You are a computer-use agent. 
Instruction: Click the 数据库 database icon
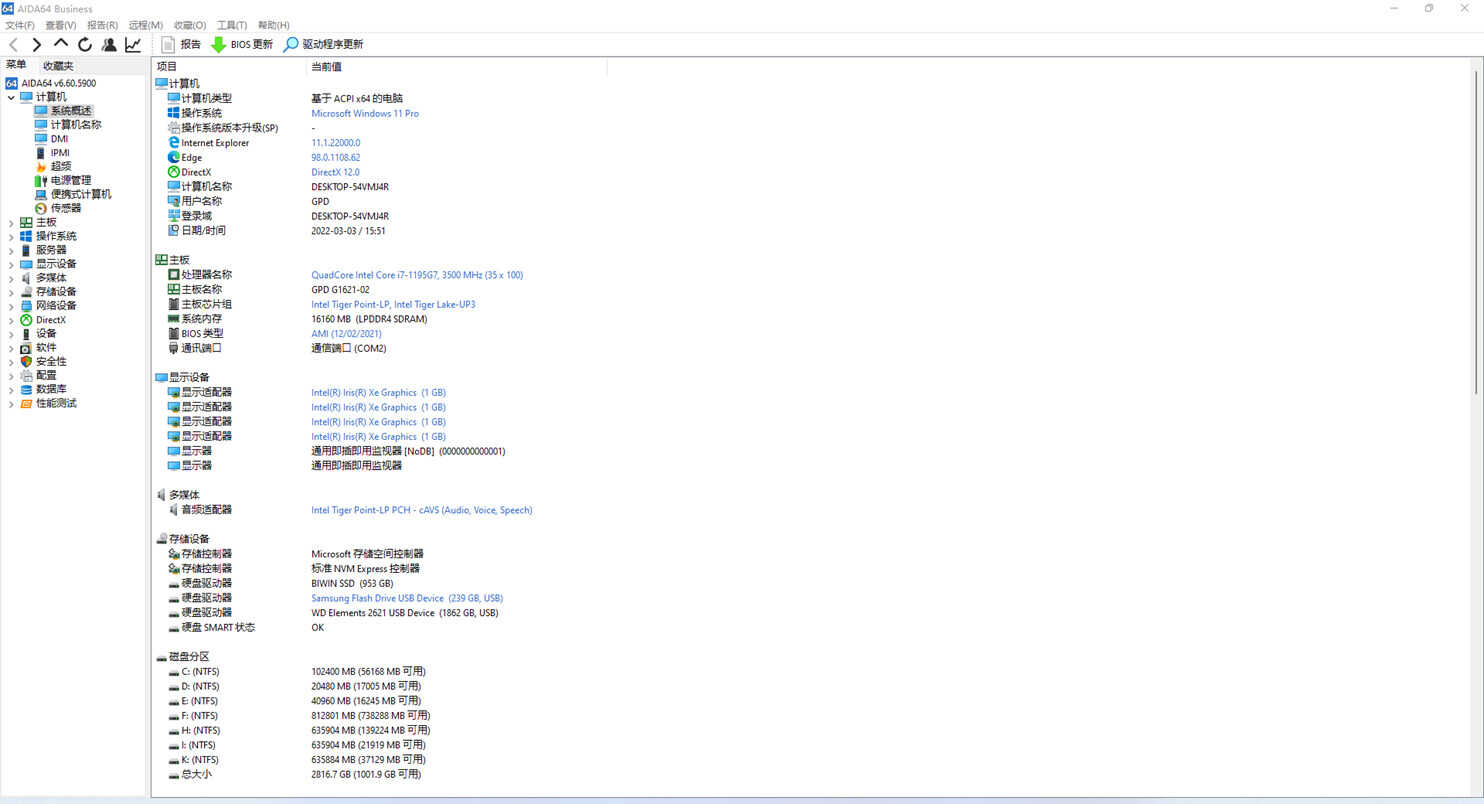[x=26, y=390]
